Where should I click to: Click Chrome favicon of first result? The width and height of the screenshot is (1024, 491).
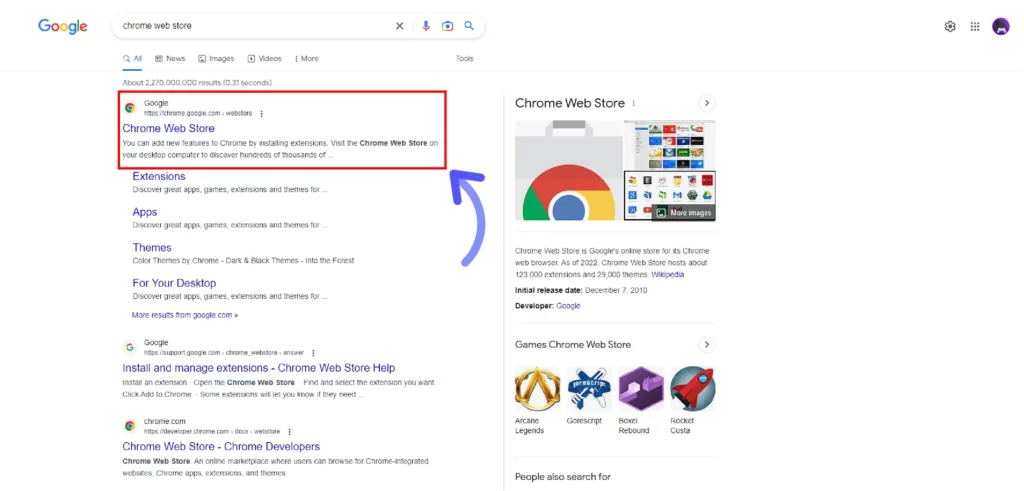pyautogui.click(x=130, y=108)
